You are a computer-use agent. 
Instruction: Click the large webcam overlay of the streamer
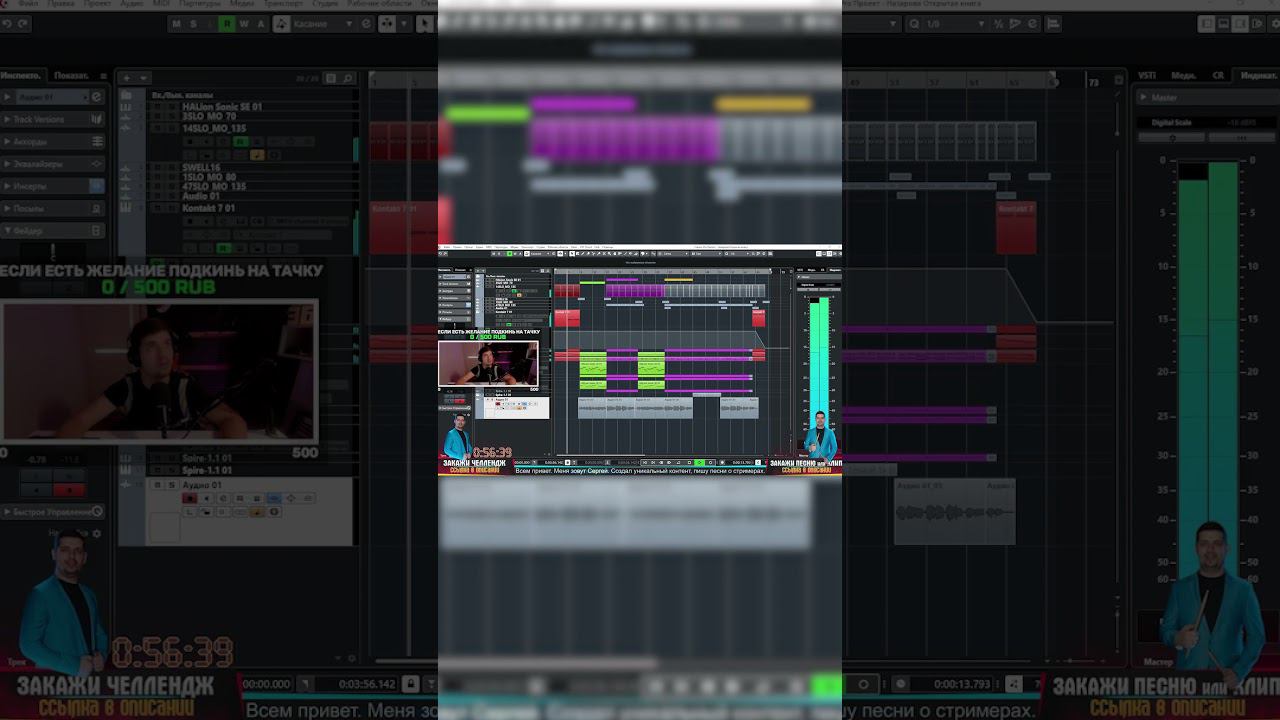coord(160,371)
